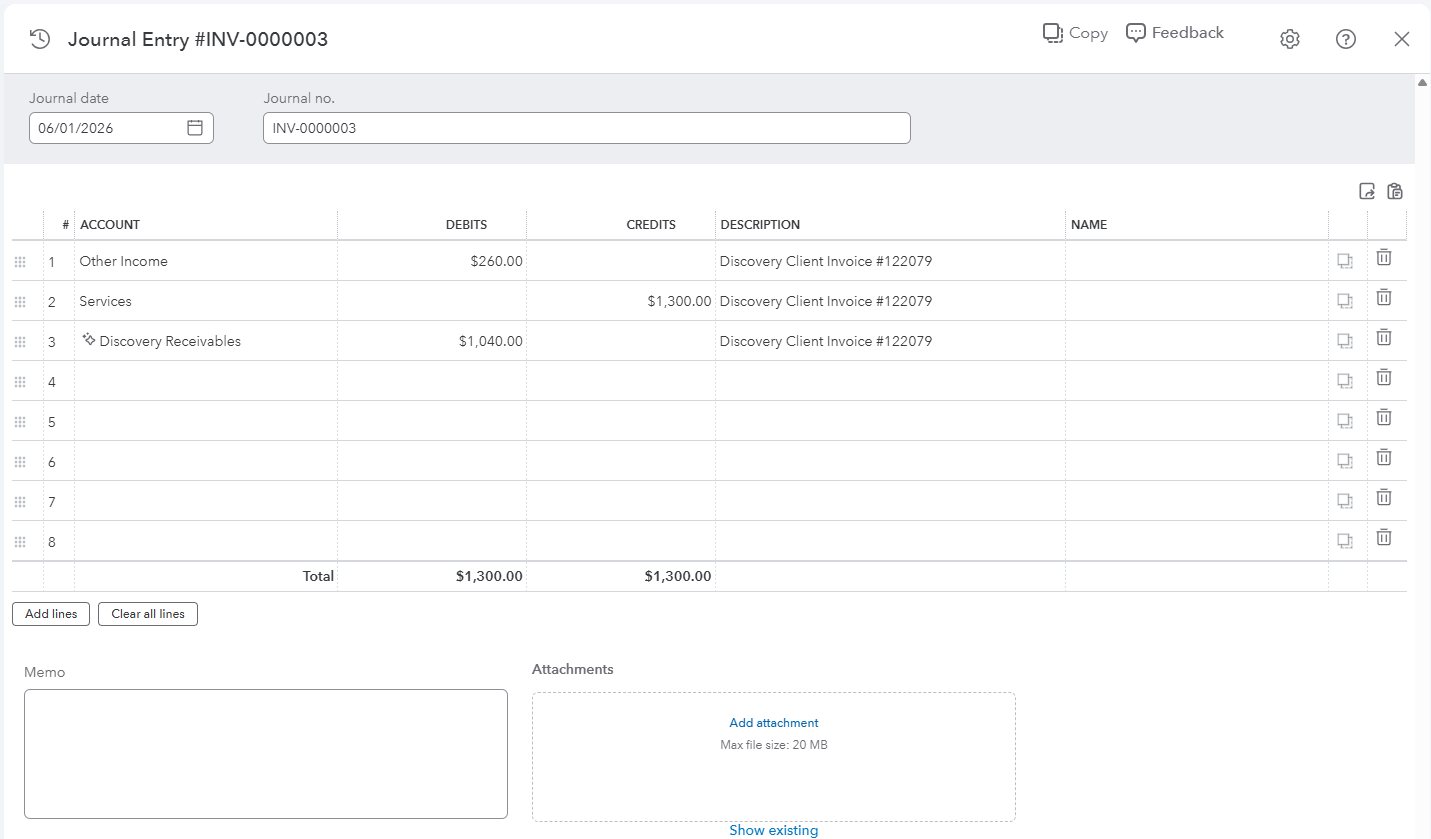1431x839 pixels.
Task: Open the Journal date calendar picker
Action: click(195, 128)
